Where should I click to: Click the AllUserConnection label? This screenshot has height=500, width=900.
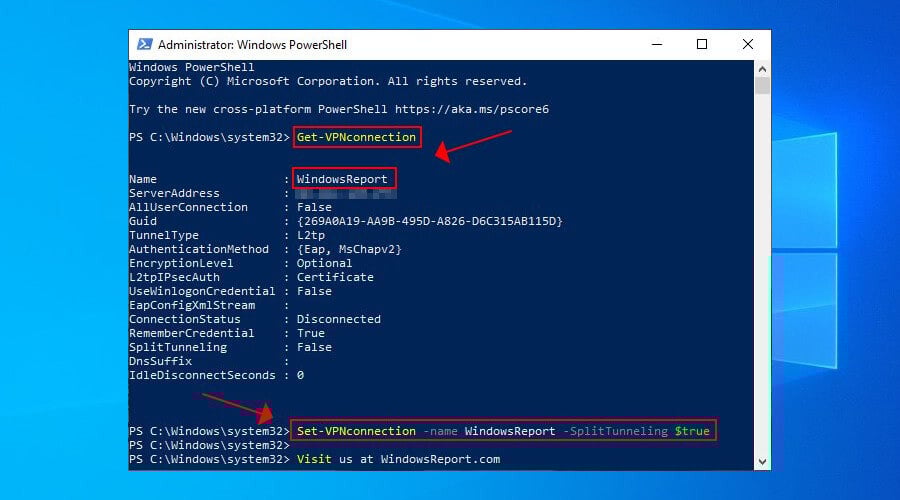[x=188, y=207]
